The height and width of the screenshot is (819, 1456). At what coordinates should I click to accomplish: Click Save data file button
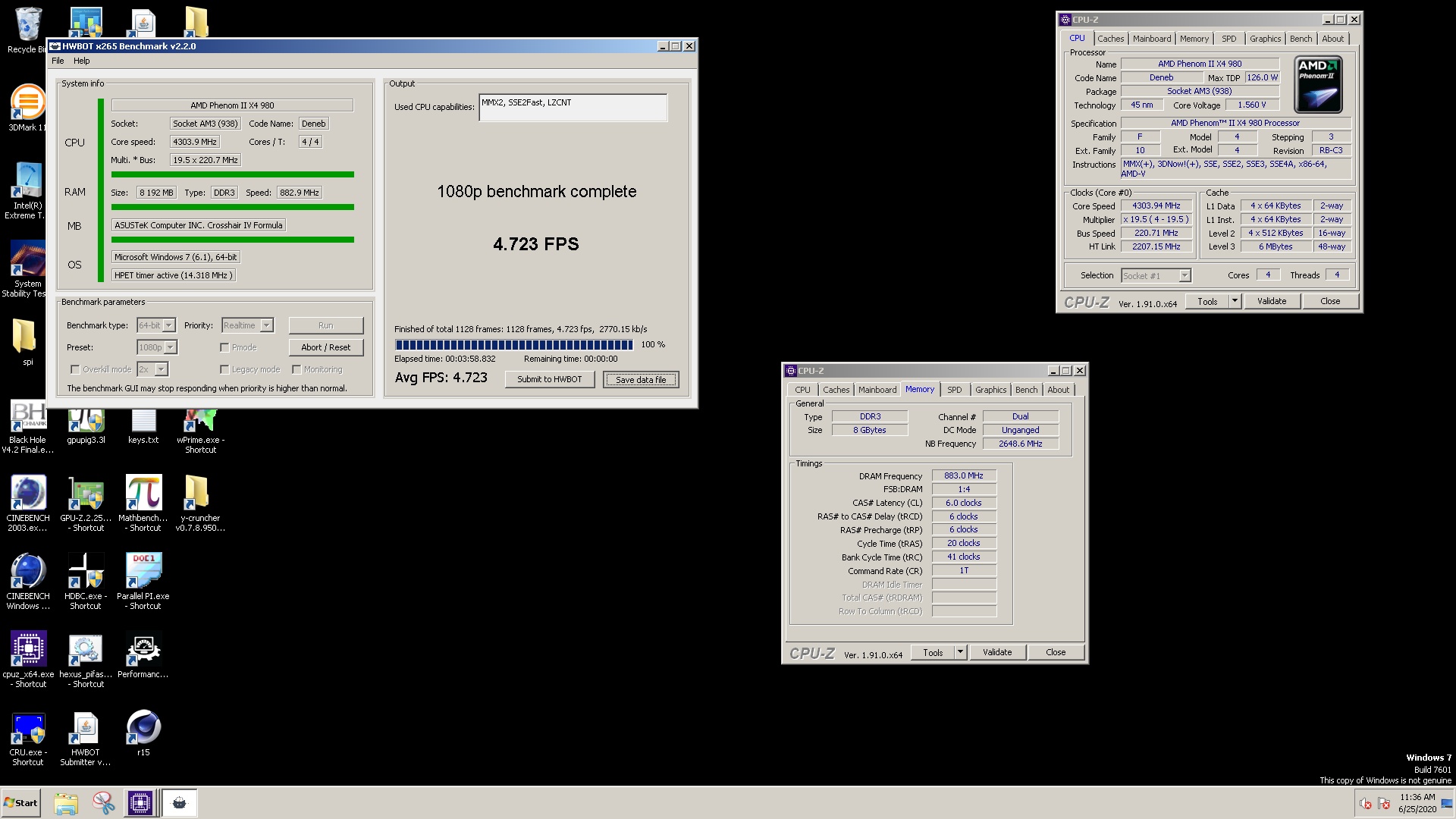coord(641,379)
